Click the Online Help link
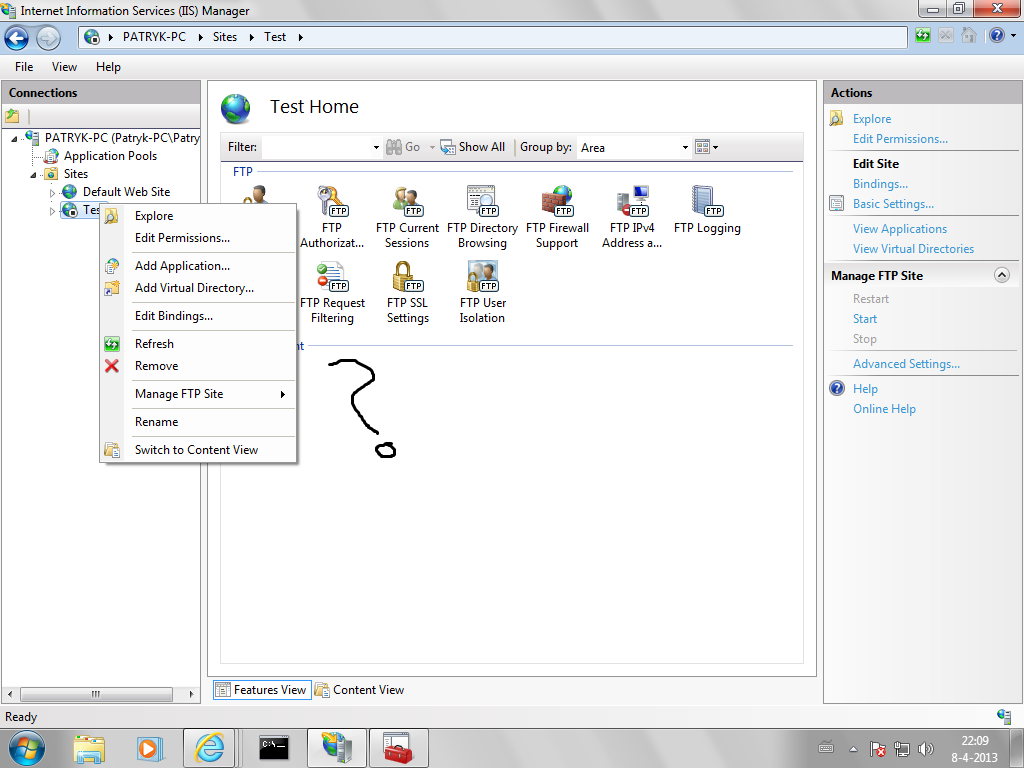 pyautogui.click(x=884, y=409)
